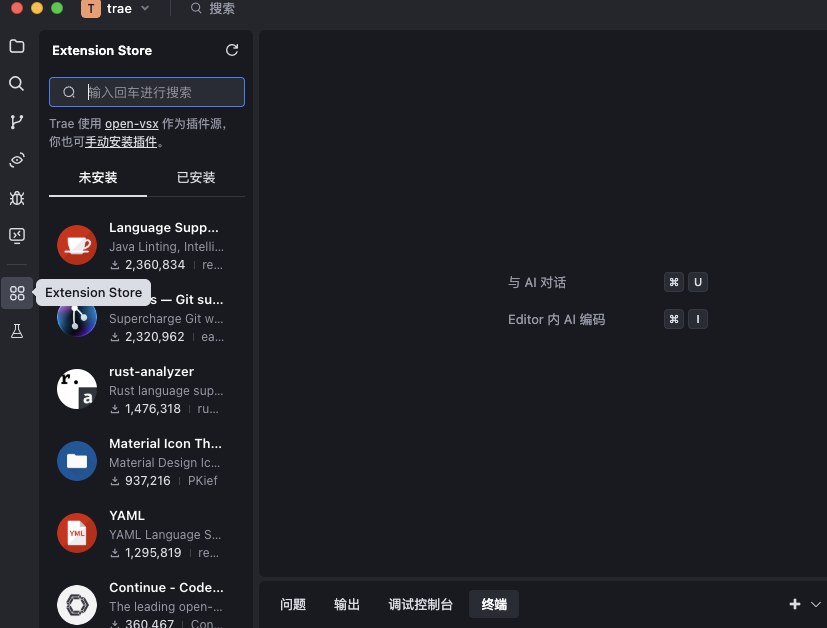Open the eye preview sidebar icon

(x=17, y=160)
